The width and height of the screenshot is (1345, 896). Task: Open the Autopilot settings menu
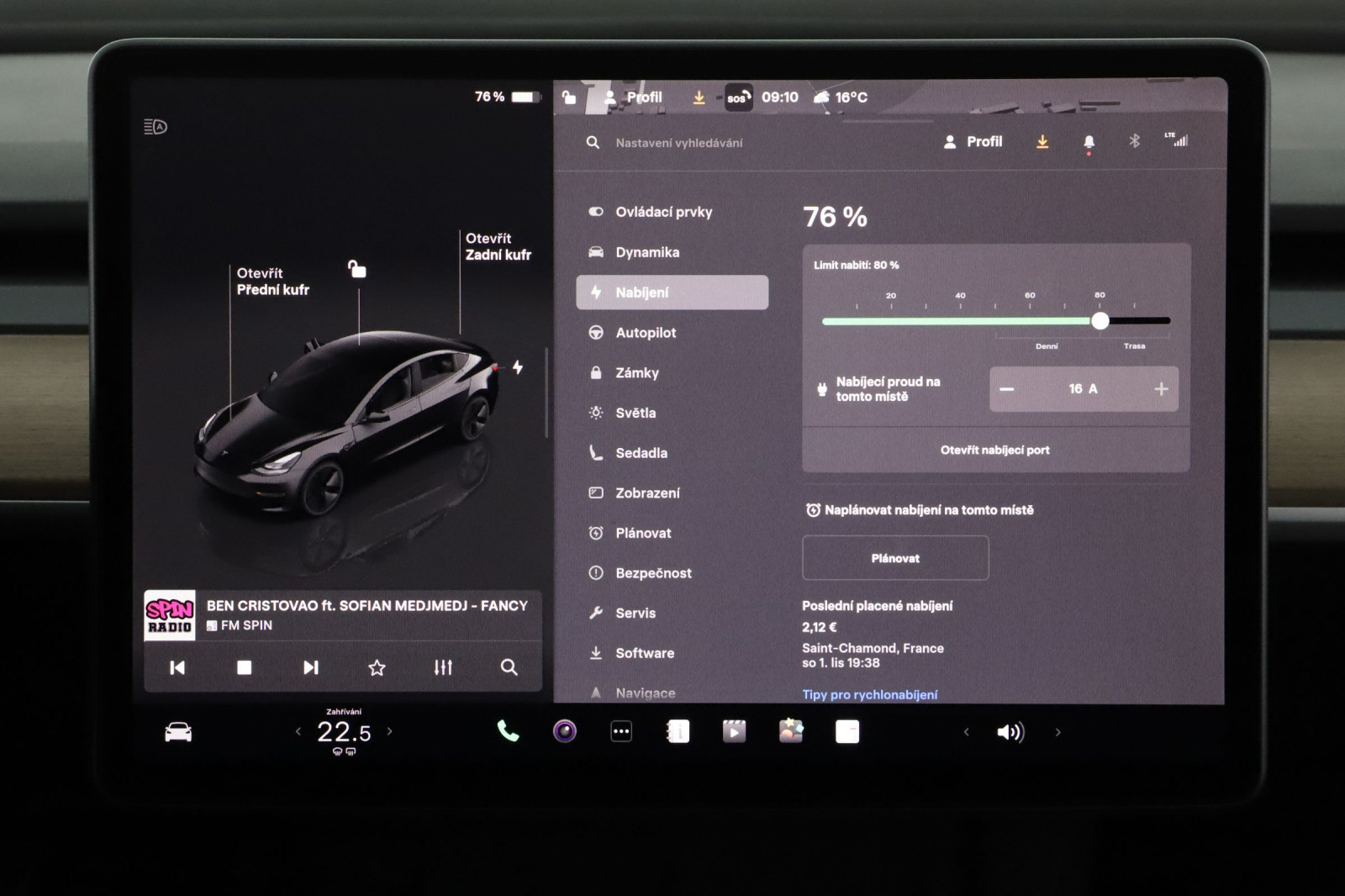pyautogui.click(x=645, y=333)
